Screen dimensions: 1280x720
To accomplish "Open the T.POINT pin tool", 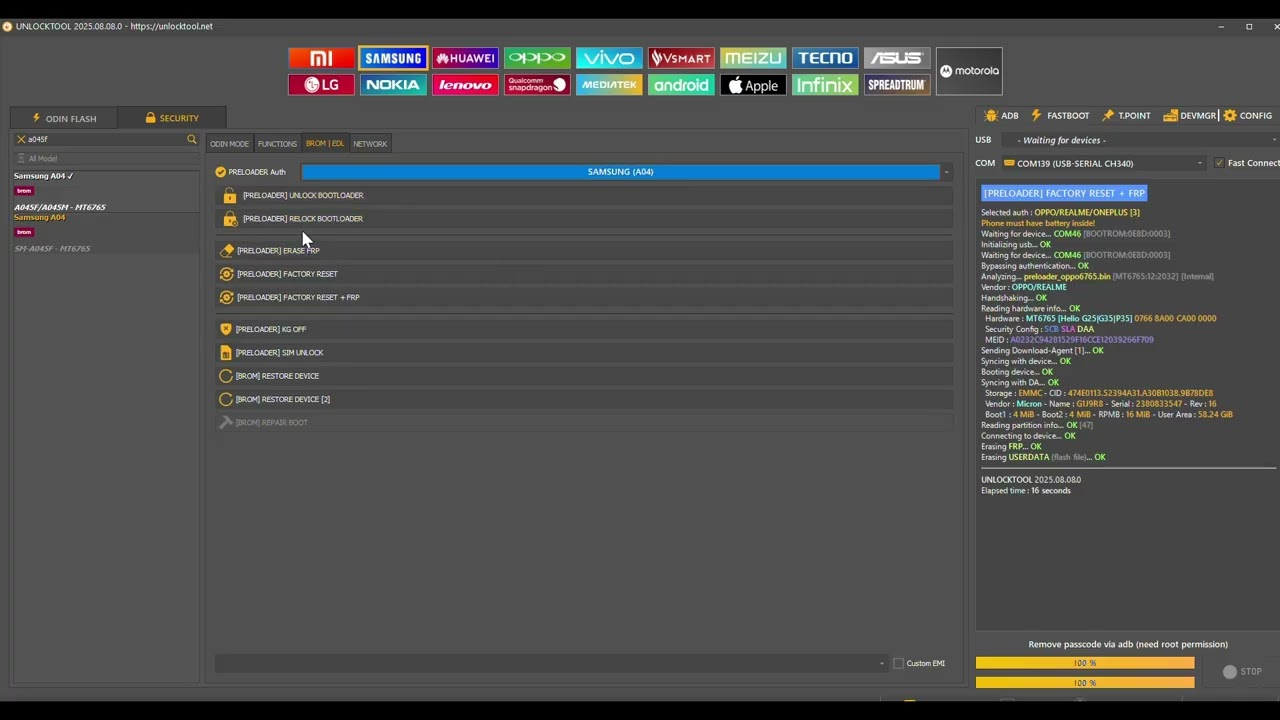I will [1126, 116].
